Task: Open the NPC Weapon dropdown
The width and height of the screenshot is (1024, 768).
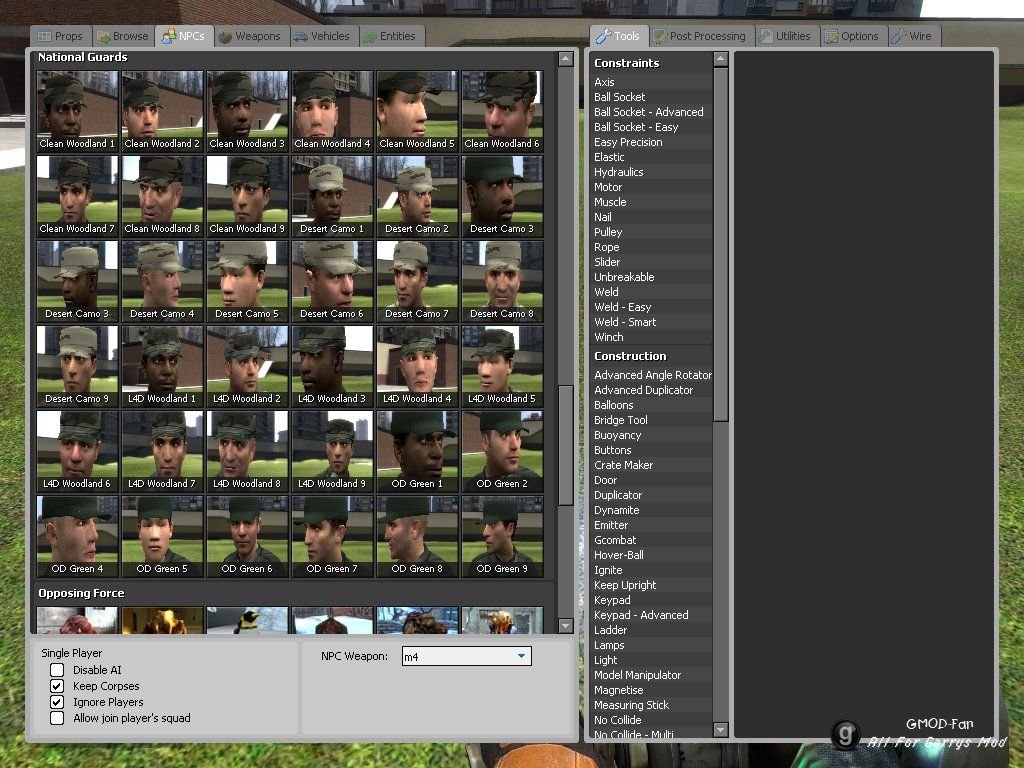Action: click(466, 656)
